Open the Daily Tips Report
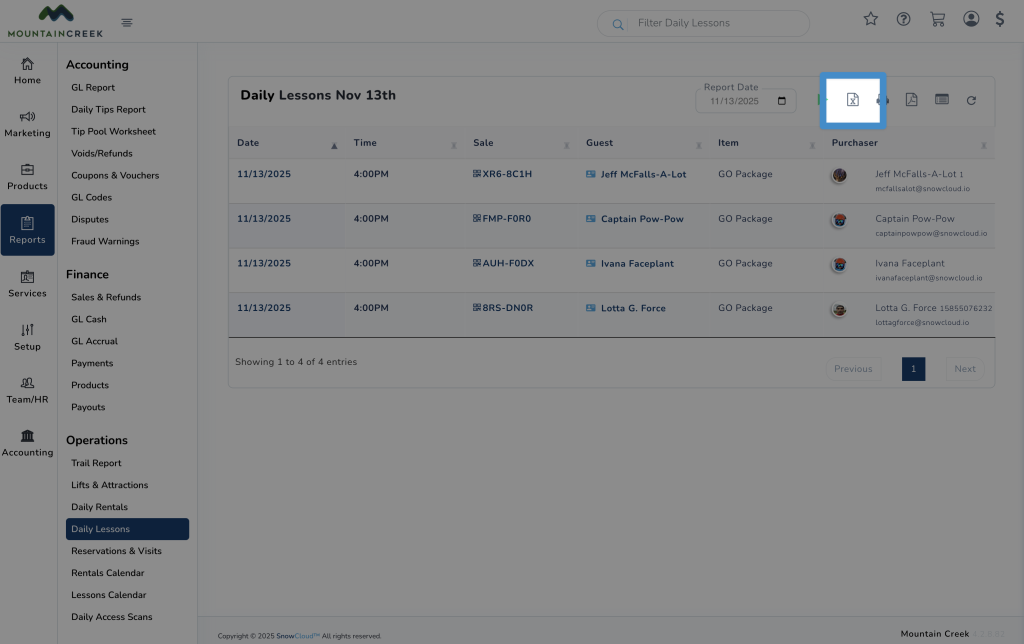Screen dimensions: 1024x644 pyautogui.click(x=108, y=109)
